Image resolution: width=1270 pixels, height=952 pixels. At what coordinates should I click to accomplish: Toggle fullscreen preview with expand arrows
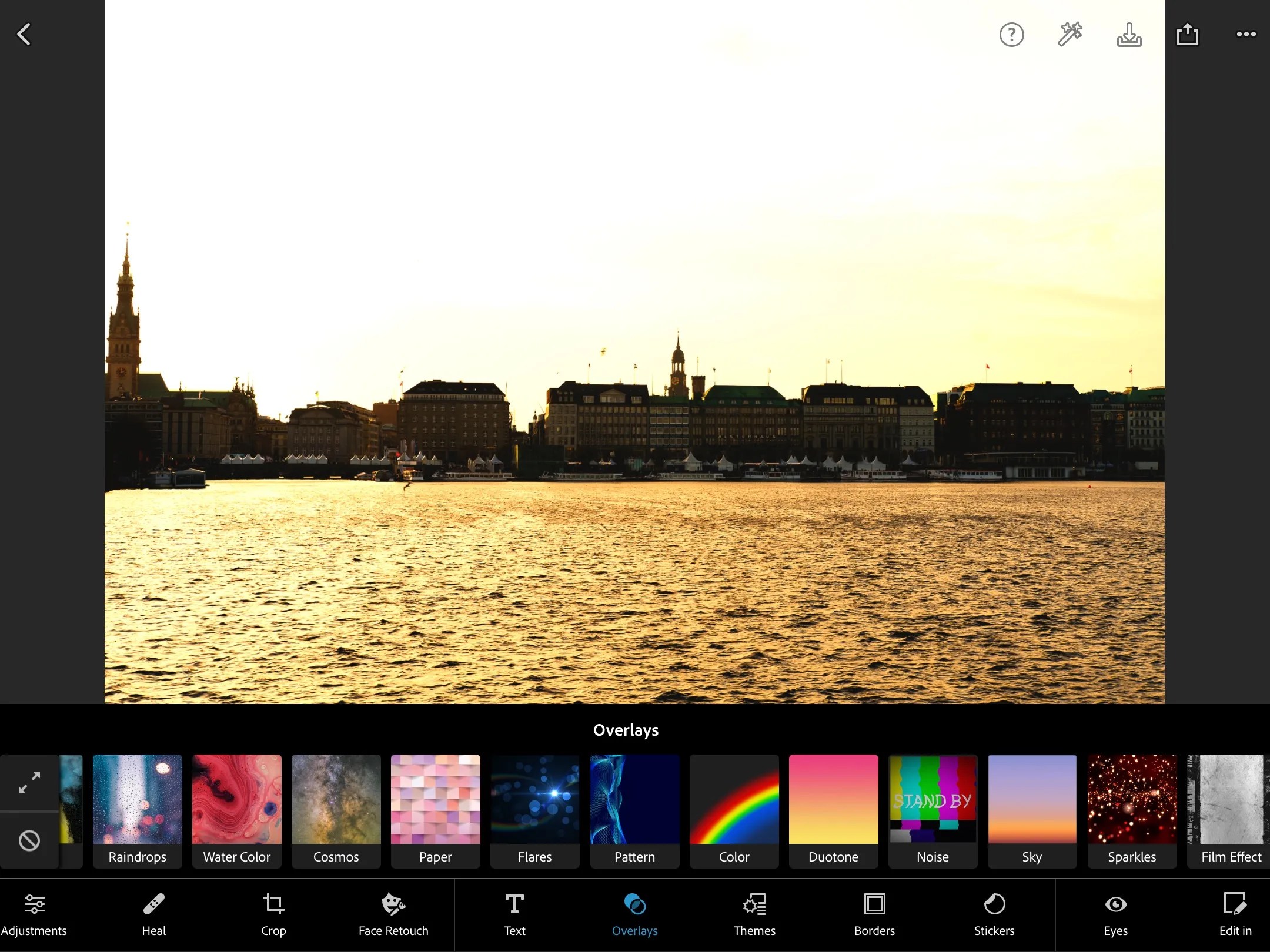tap(29, 782)
